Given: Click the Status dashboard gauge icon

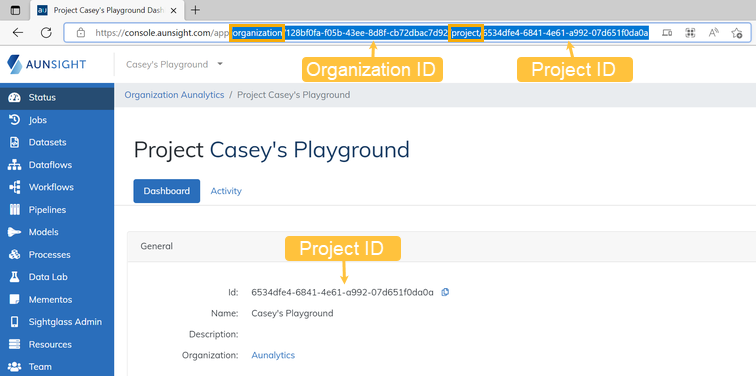Looking at the screenshot, I should (14, 97).
